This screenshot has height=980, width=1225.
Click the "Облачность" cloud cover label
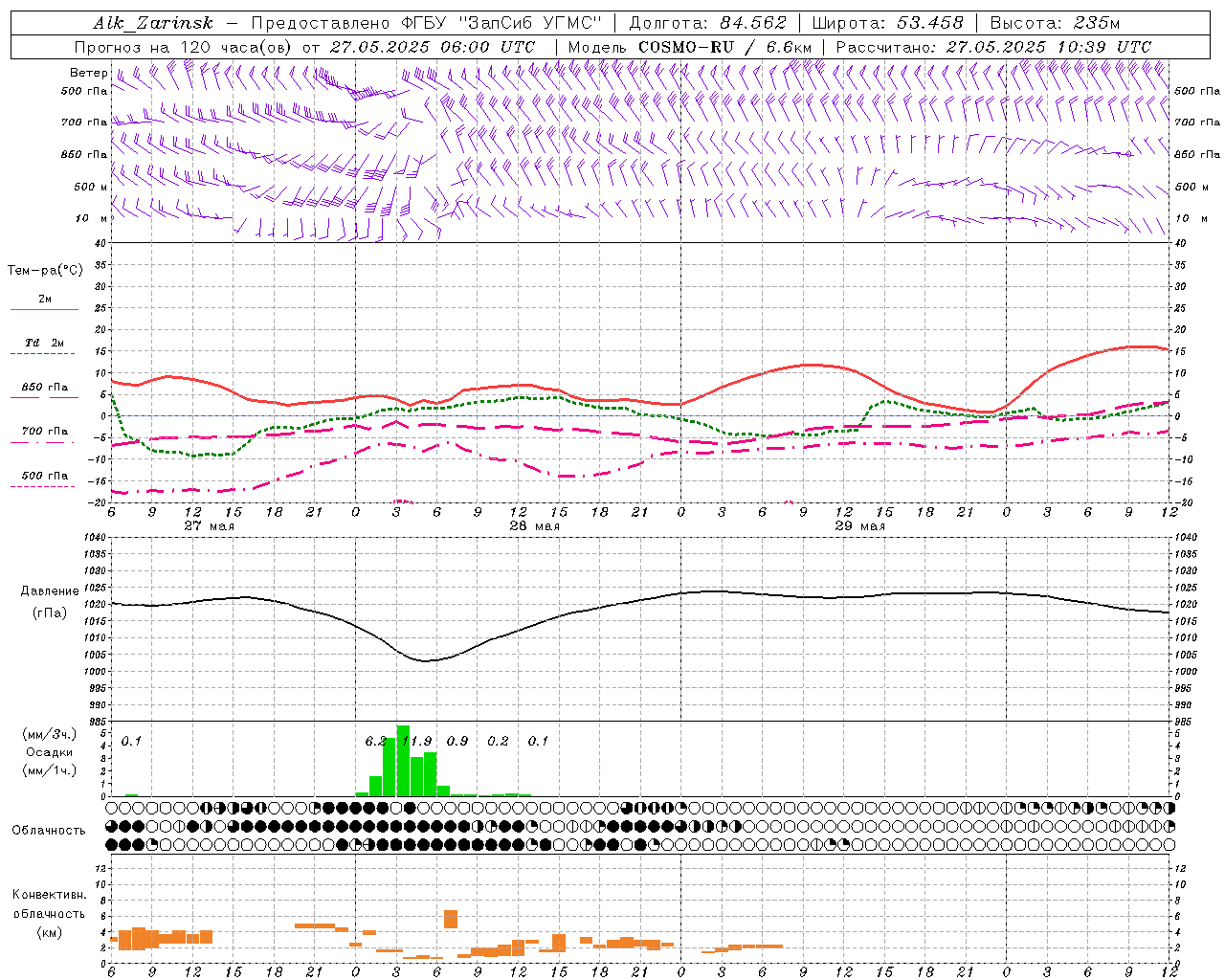click(x=49, y=831)
